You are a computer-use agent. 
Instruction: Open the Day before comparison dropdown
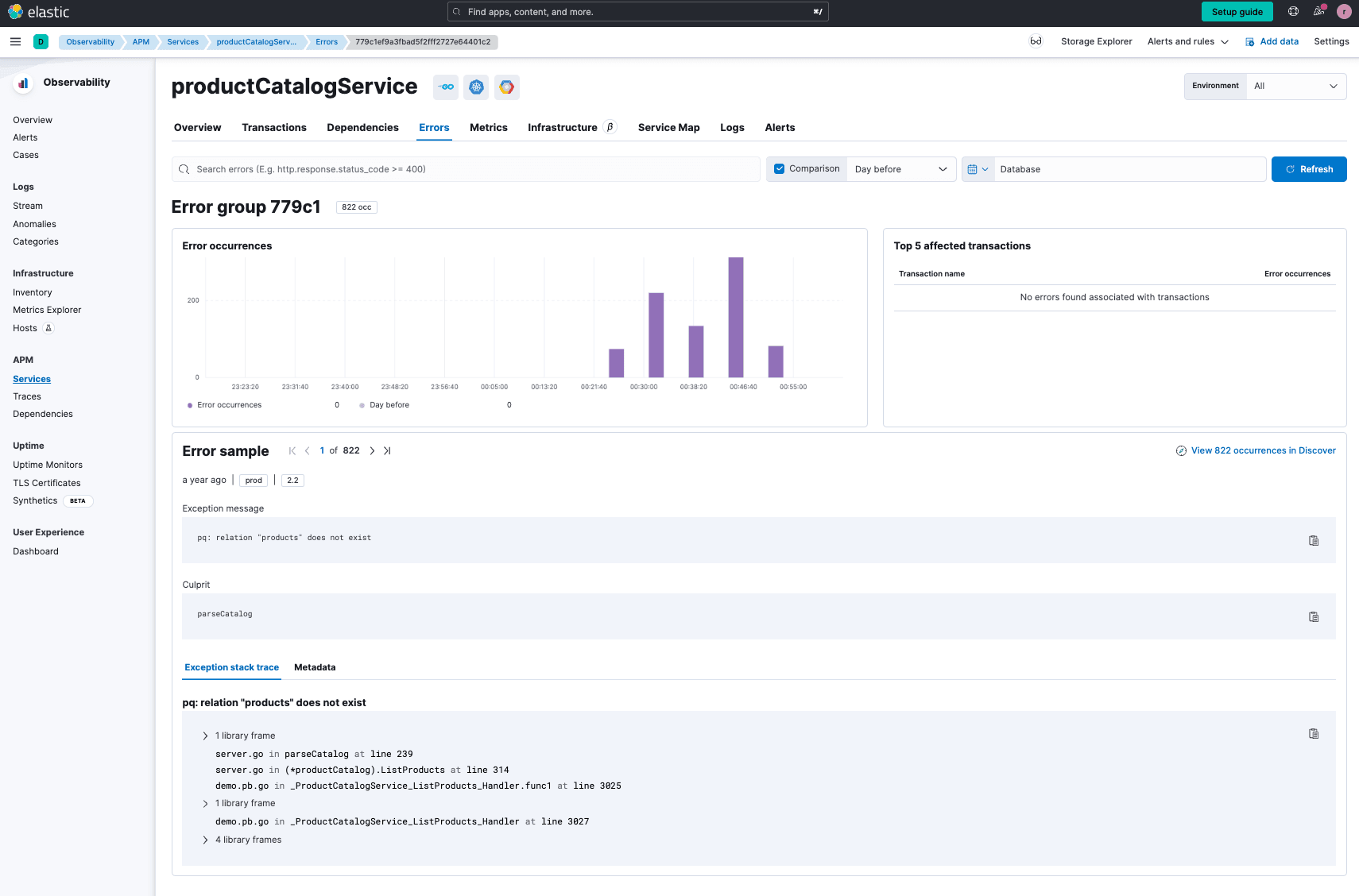pos(900,169)
